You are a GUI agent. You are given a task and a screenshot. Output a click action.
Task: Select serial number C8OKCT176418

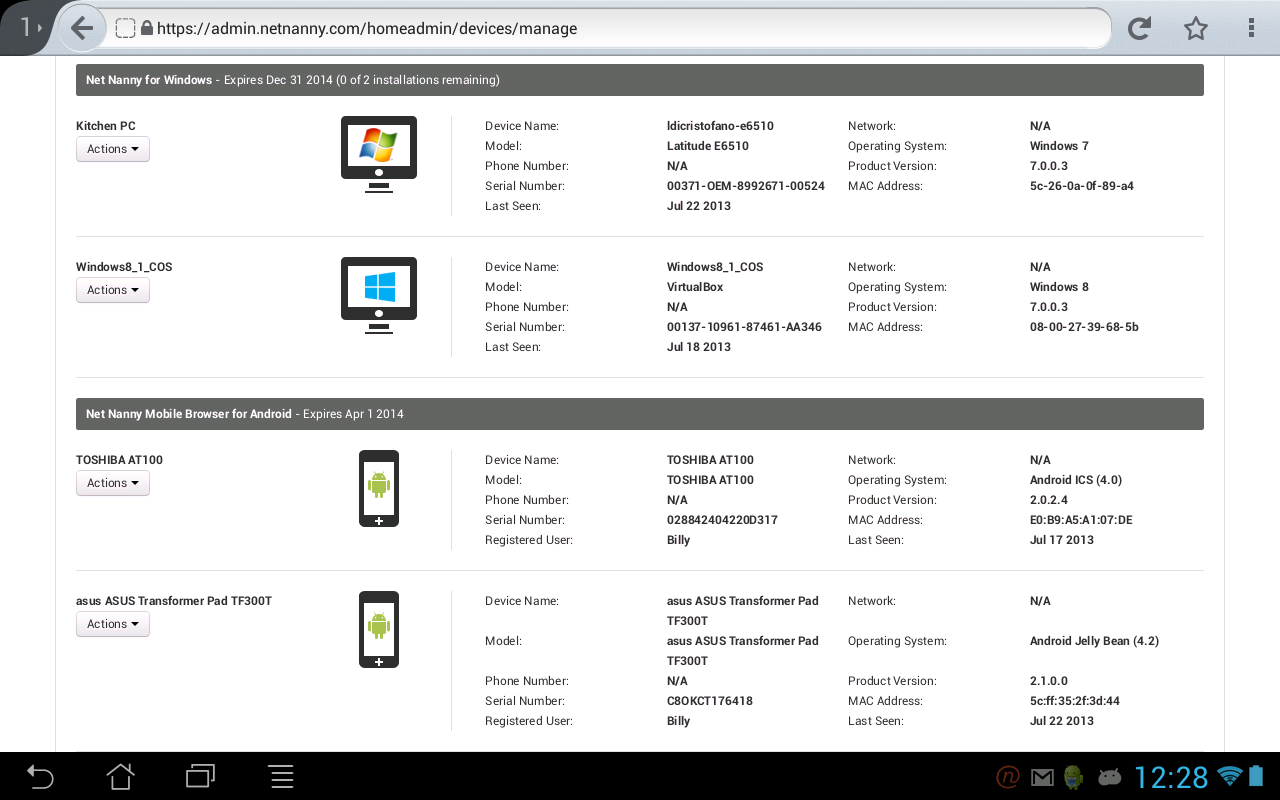click(710, 701)
